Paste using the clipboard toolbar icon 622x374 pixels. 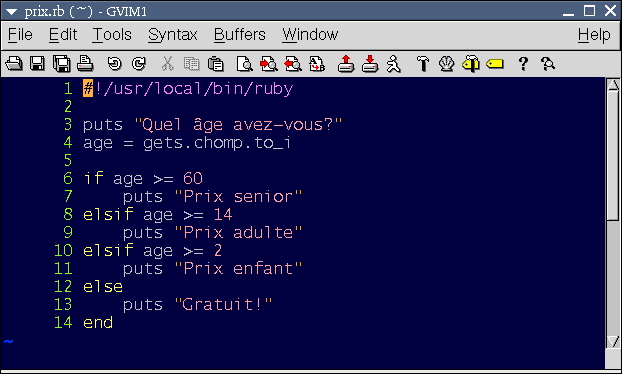point(216,63)
